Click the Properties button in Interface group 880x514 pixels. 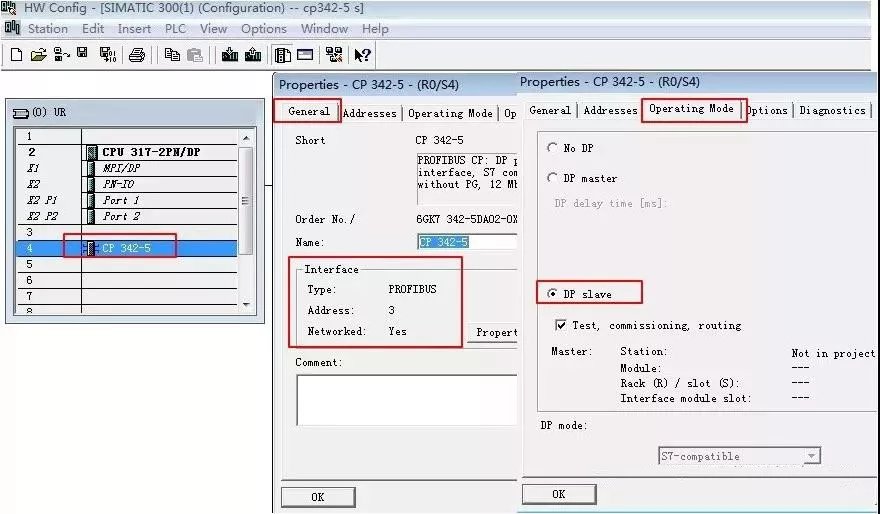494,332
